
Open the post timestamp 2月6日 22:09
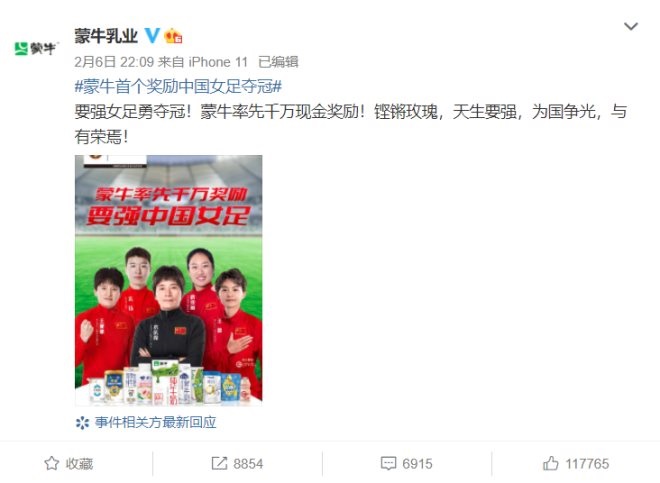click(x=114, y=62)
